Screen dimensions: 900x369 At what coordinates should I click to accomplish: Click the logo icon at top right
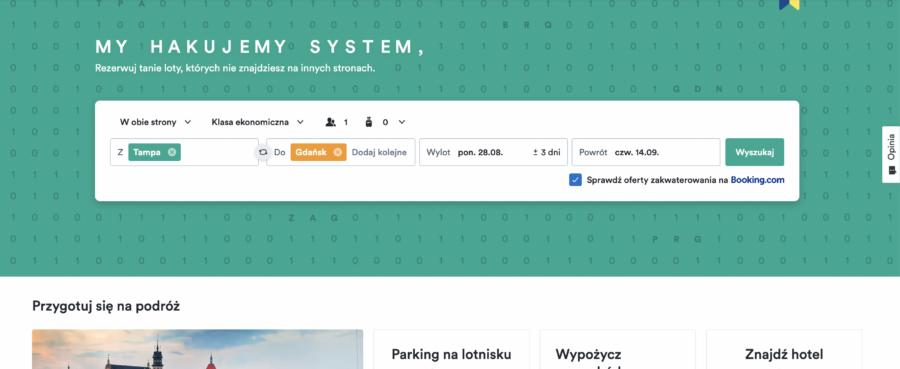[789, 4]
